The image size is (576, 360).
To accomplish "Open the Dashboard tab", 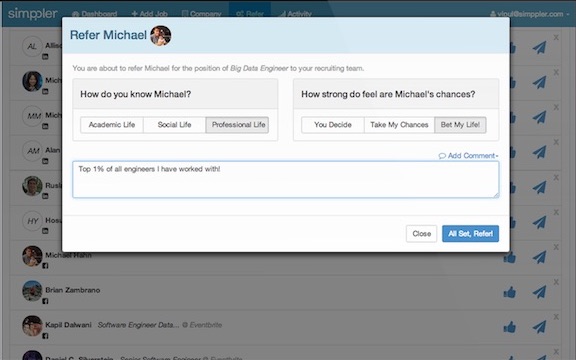I will [95, 14].
